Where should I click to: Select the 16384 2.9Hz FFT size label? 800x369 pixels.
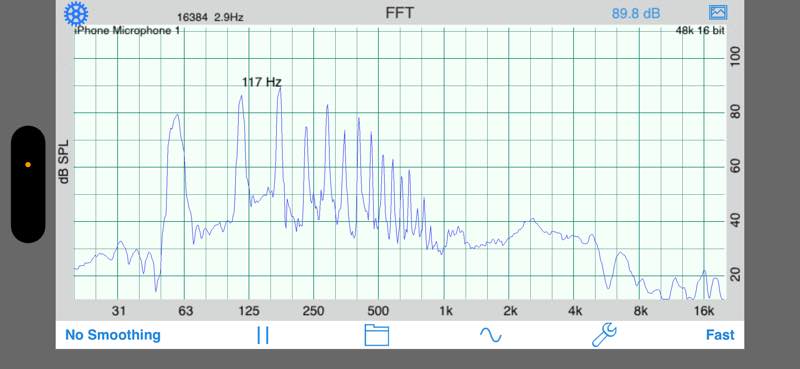click(210, 17)
